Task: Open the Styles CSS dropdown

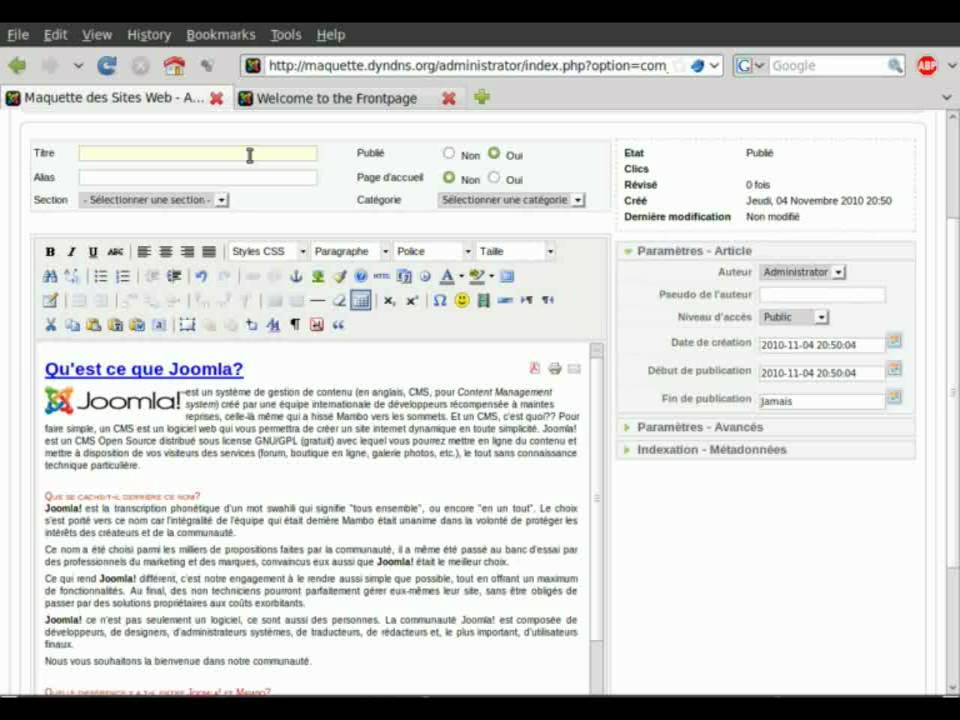Action: tap(268, 252)
